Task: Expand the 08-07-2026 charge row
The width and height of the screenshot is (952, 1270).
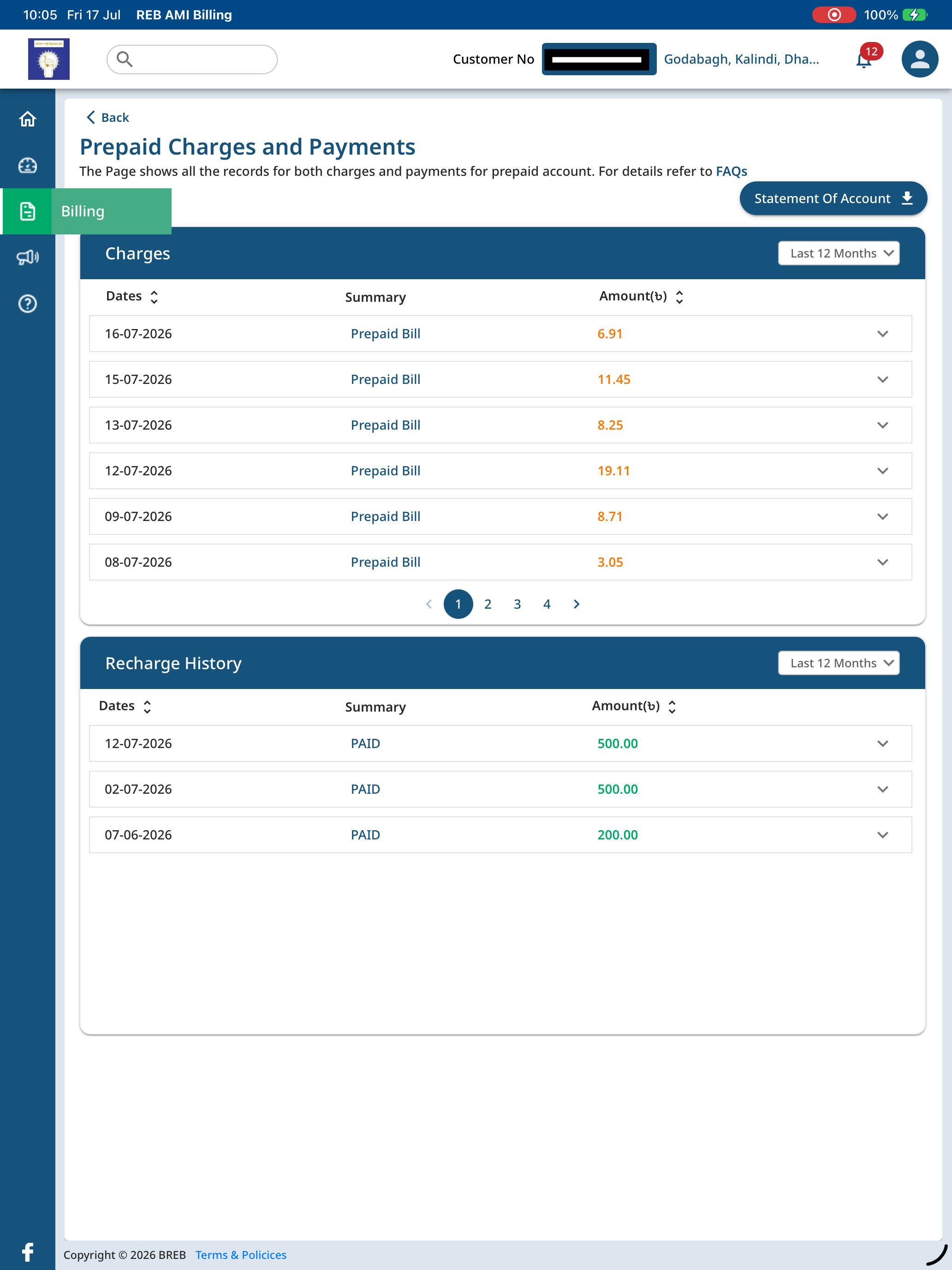Action: tap(882, 562)
